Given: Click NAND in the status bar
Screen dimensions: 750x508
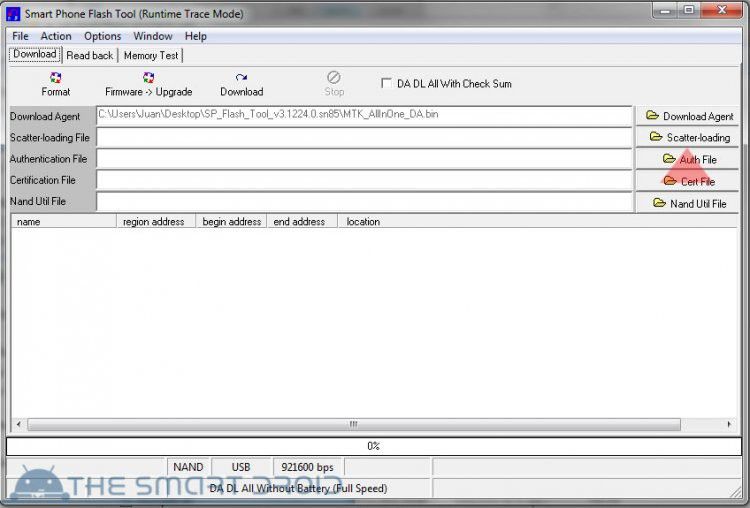Looking at the screenshot, I should pos(188,467).
